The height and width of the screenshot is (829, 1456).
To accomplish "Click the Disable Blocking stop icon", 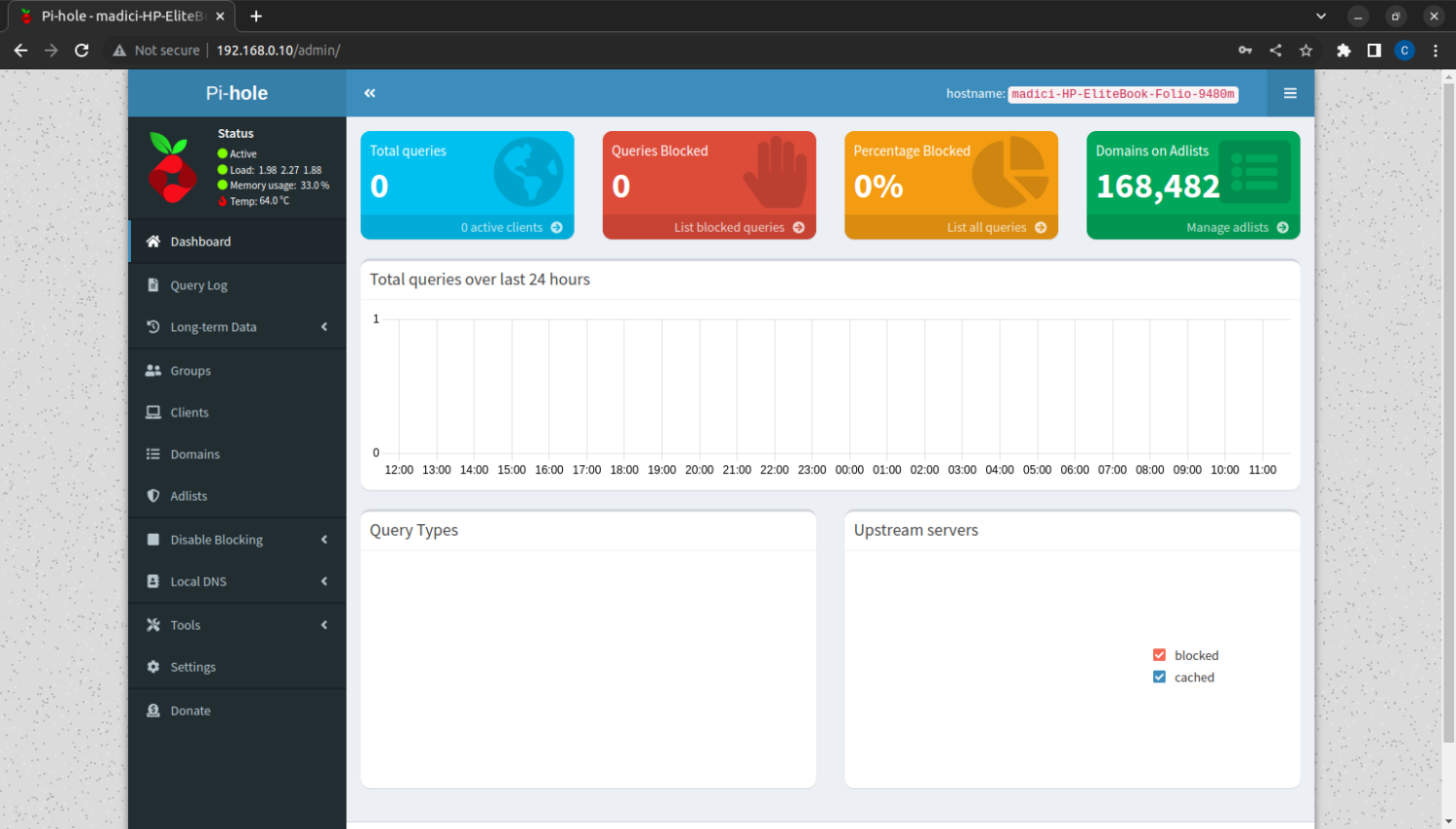I will pyautogui.click(x=153, y=540).
